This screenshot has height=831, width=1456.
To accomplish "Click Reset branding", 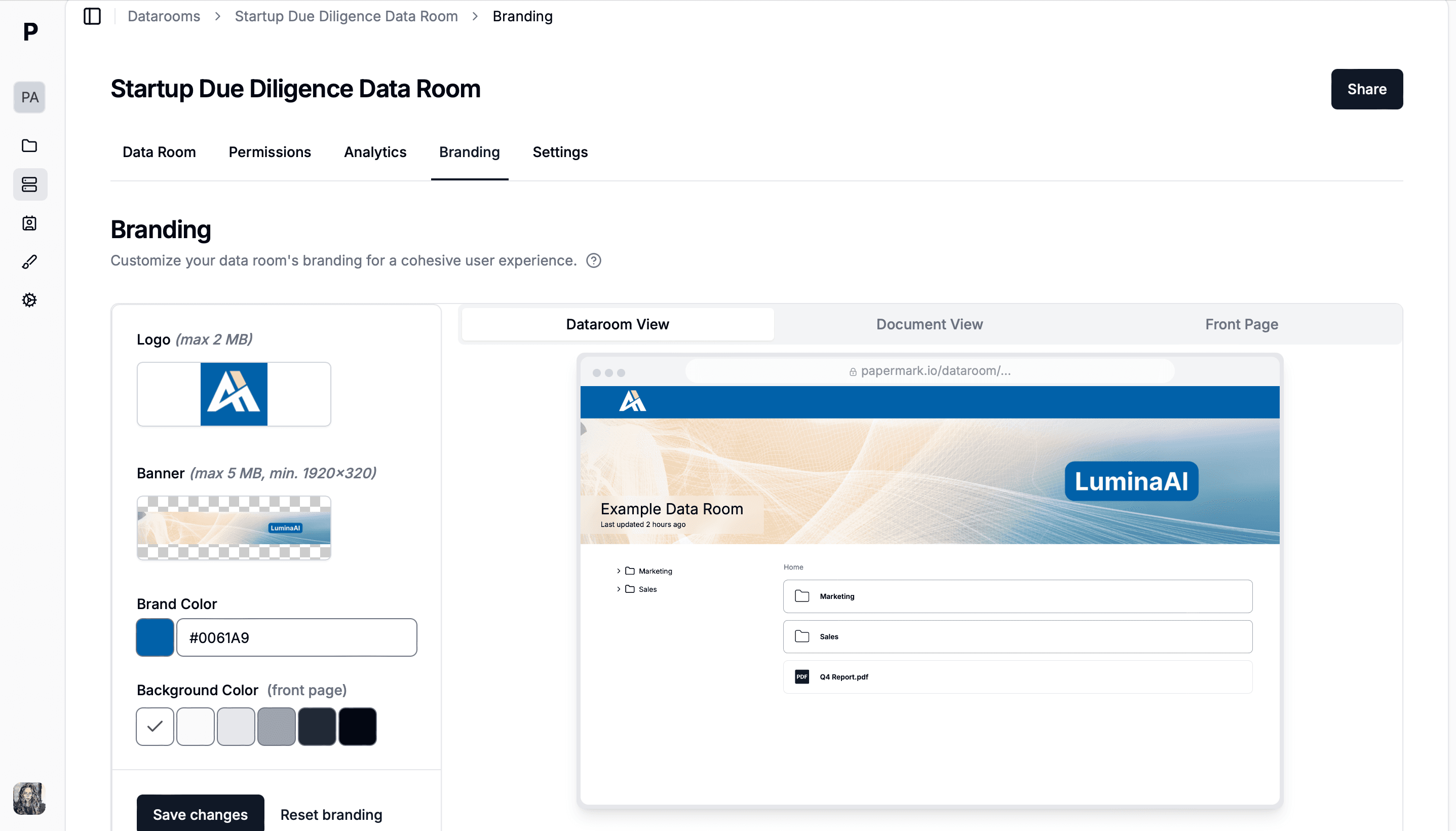I will point(331,814).
